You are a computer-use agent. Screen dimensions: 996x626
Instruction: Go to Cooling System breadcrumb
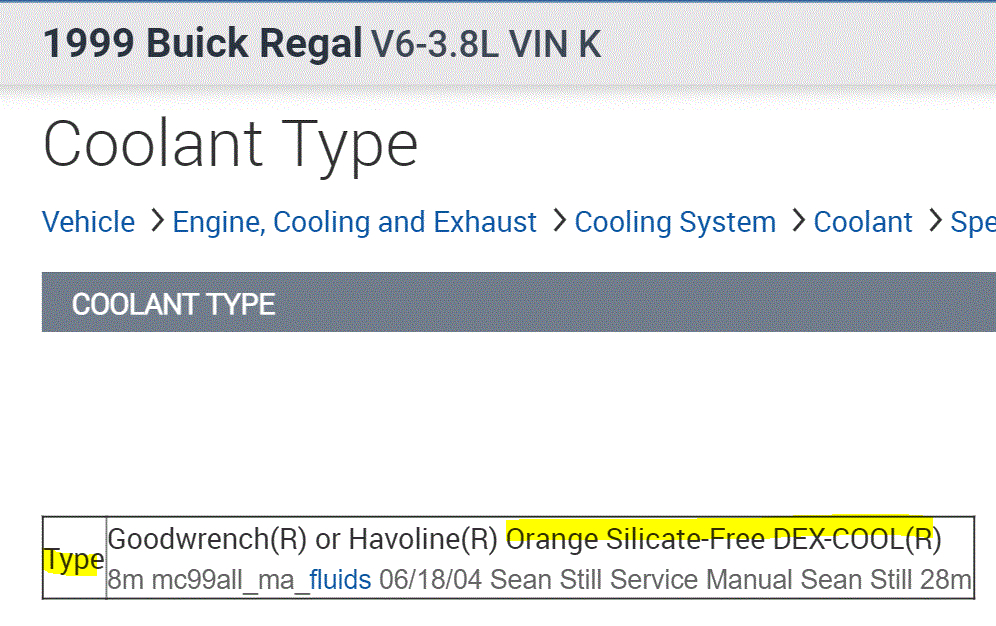[675, 222]
